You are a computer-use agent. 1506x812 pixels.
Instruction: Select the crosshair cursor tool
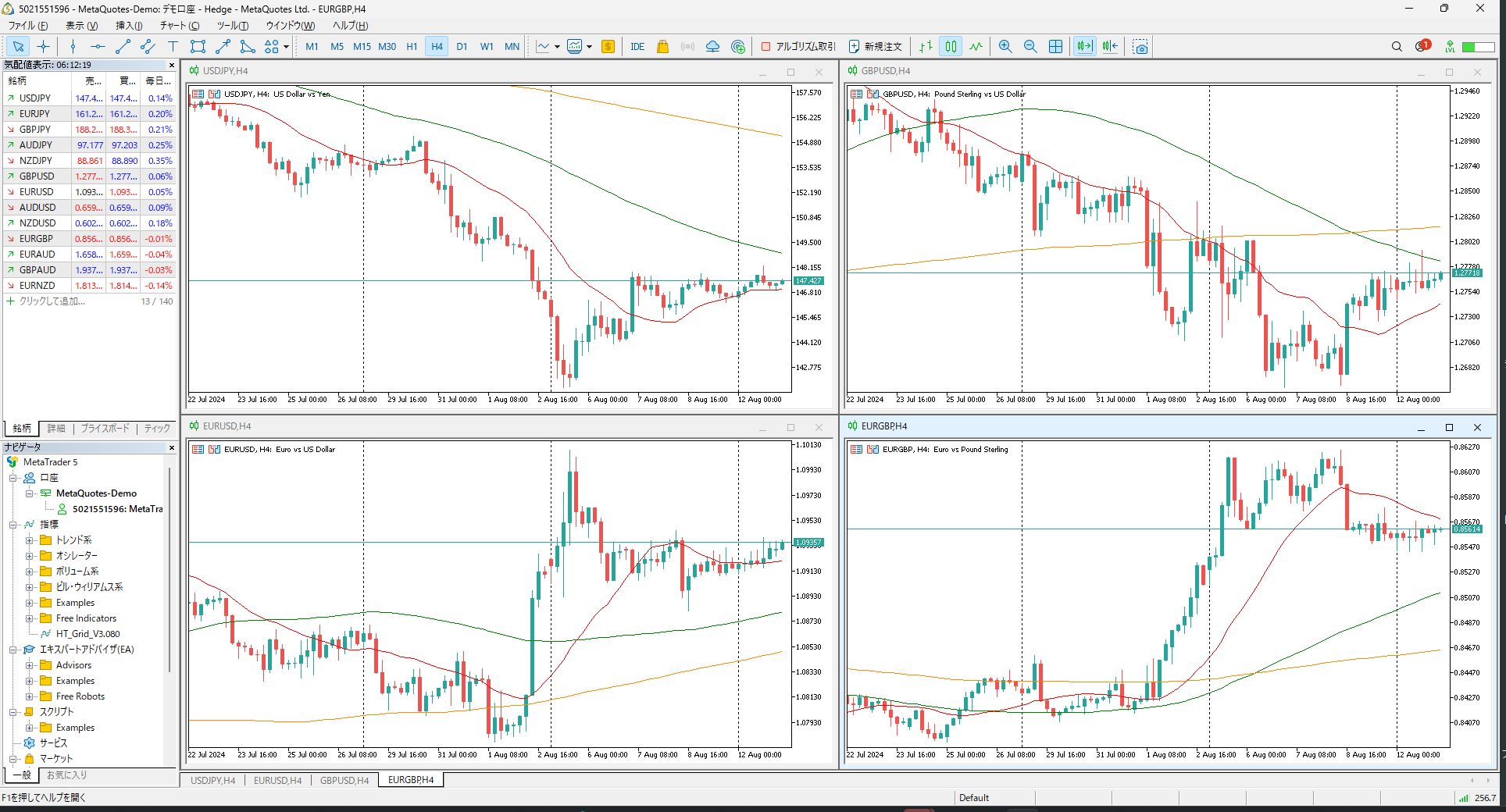(44, 47)
